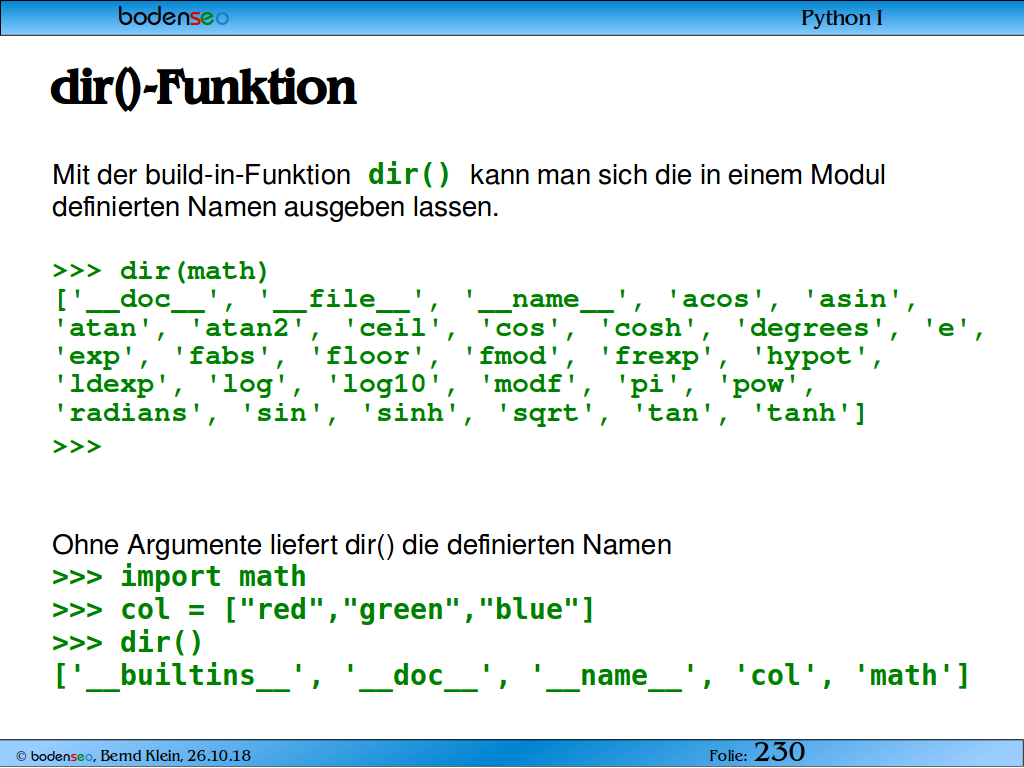
Task: Click the '>>> dir()' line without arguments
Action: pos(127,643)
